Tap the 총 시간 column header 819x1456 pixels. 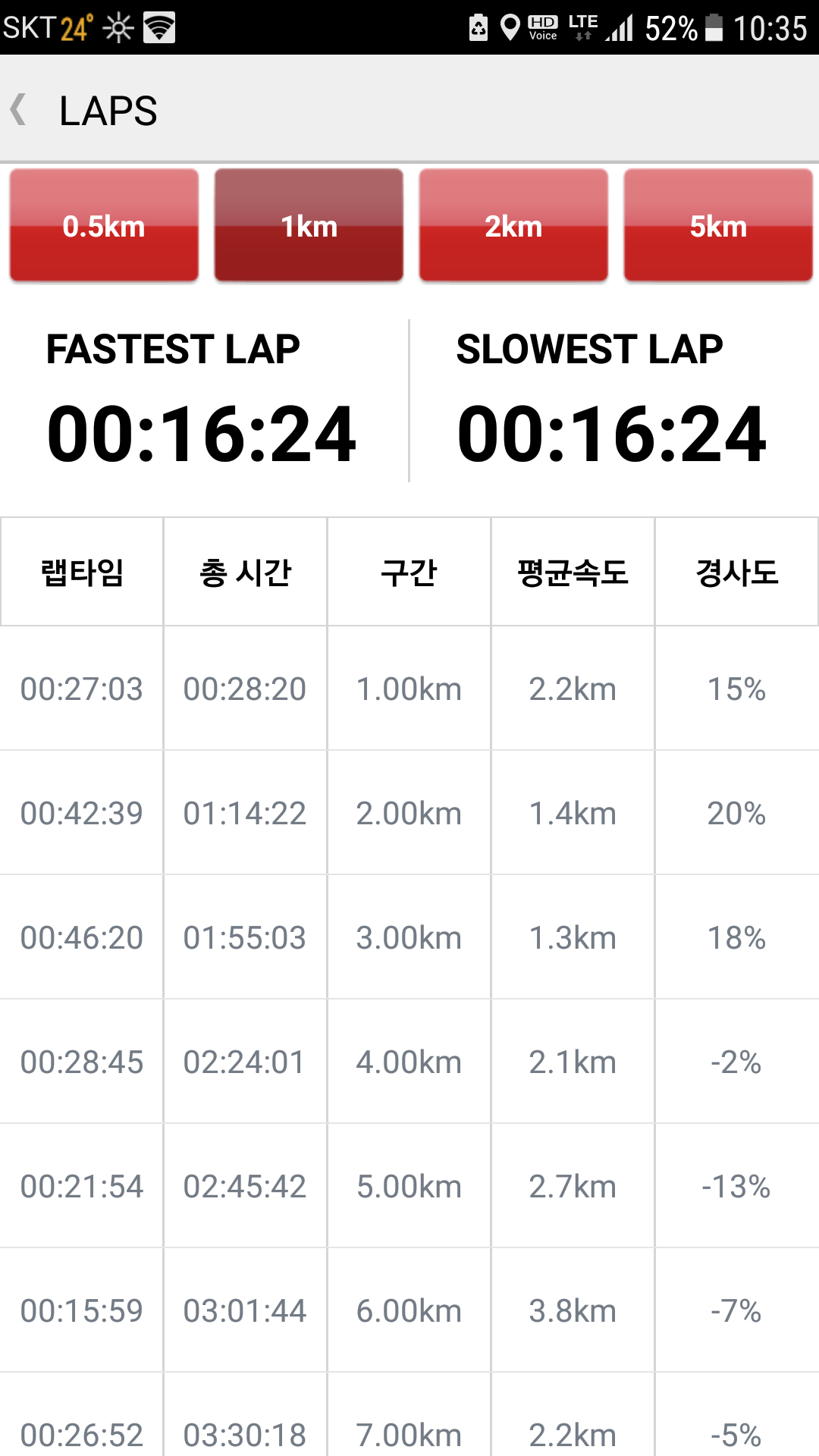[x=246, y=572]
